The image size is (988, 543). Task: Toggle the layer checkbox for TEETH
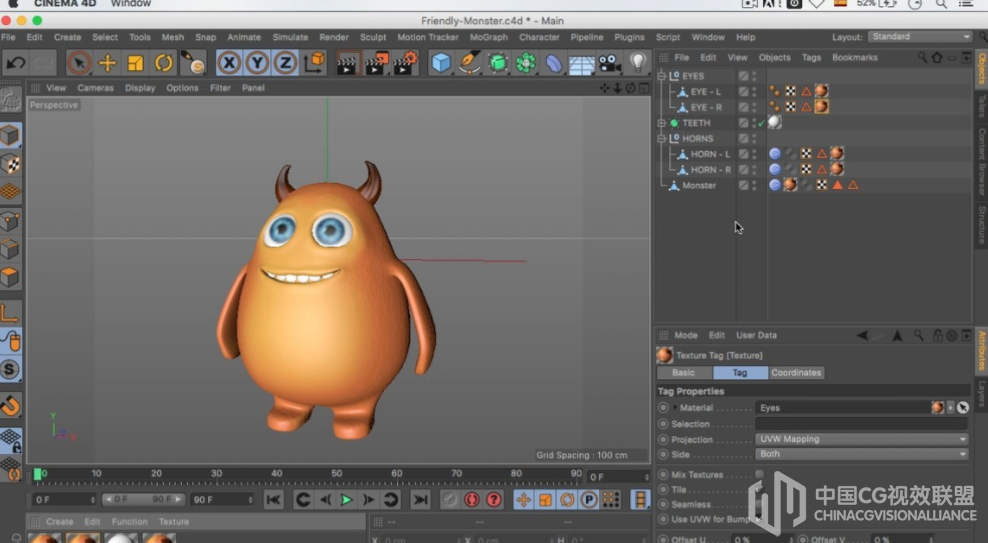pos(744,123)
